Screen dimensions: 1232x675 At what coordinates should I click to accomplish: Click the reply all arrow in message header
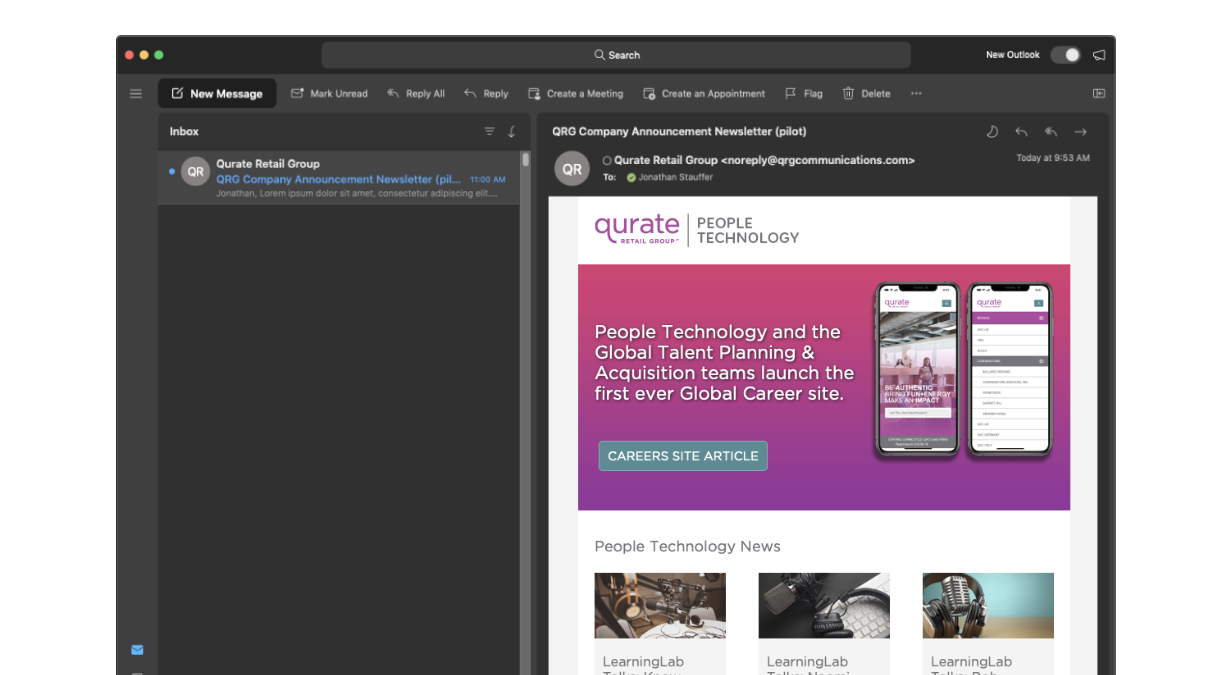(x=1051, y=131)
